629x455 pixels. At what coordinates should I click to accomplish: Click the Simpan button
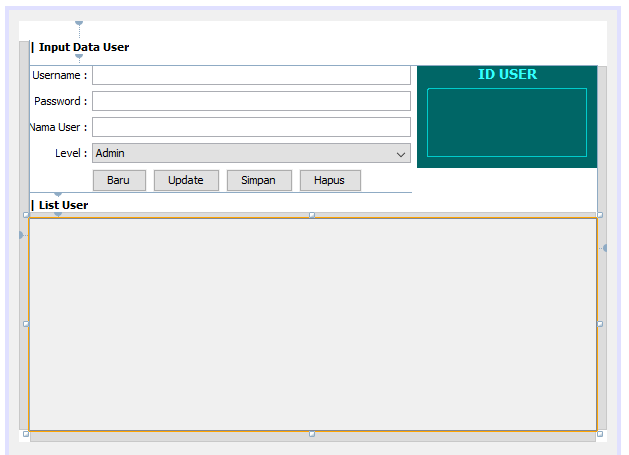click(x=259, y=181)
